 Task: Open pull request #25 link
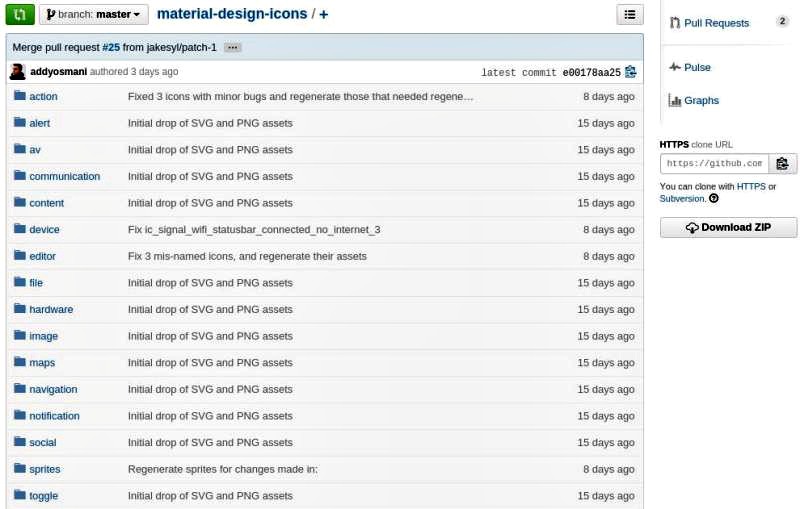[x=111, y=47]
